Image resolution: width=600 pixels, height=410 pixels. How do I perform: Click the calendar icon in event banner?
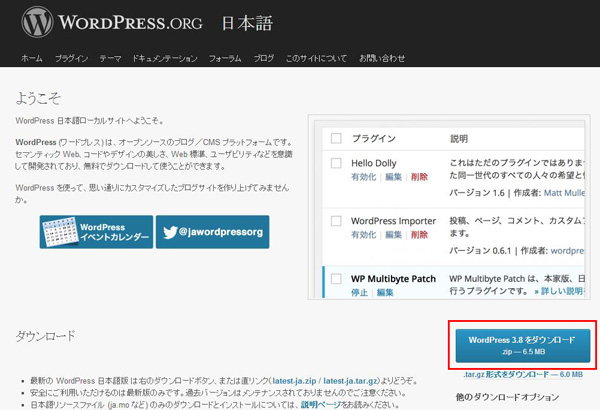point(59,232)
